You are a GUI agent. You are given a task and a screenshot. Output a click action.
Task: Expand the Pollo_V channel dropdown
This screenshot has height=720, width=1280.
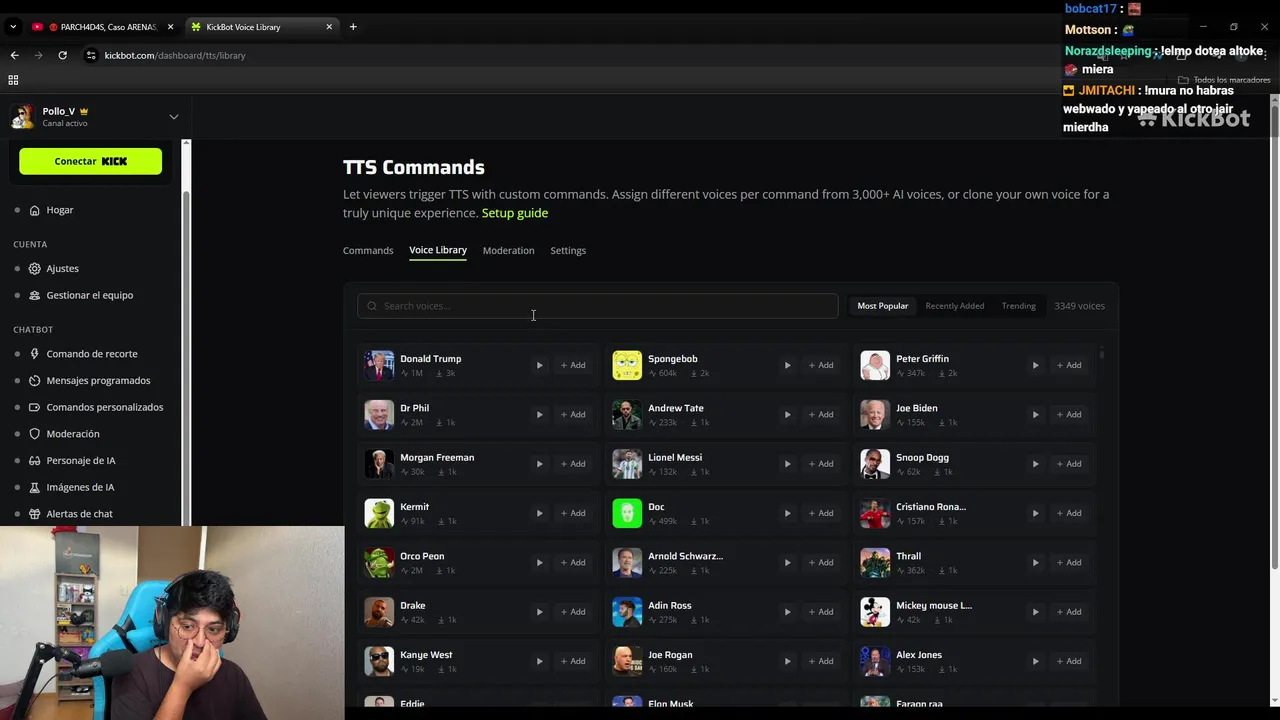tap(173, 117)
